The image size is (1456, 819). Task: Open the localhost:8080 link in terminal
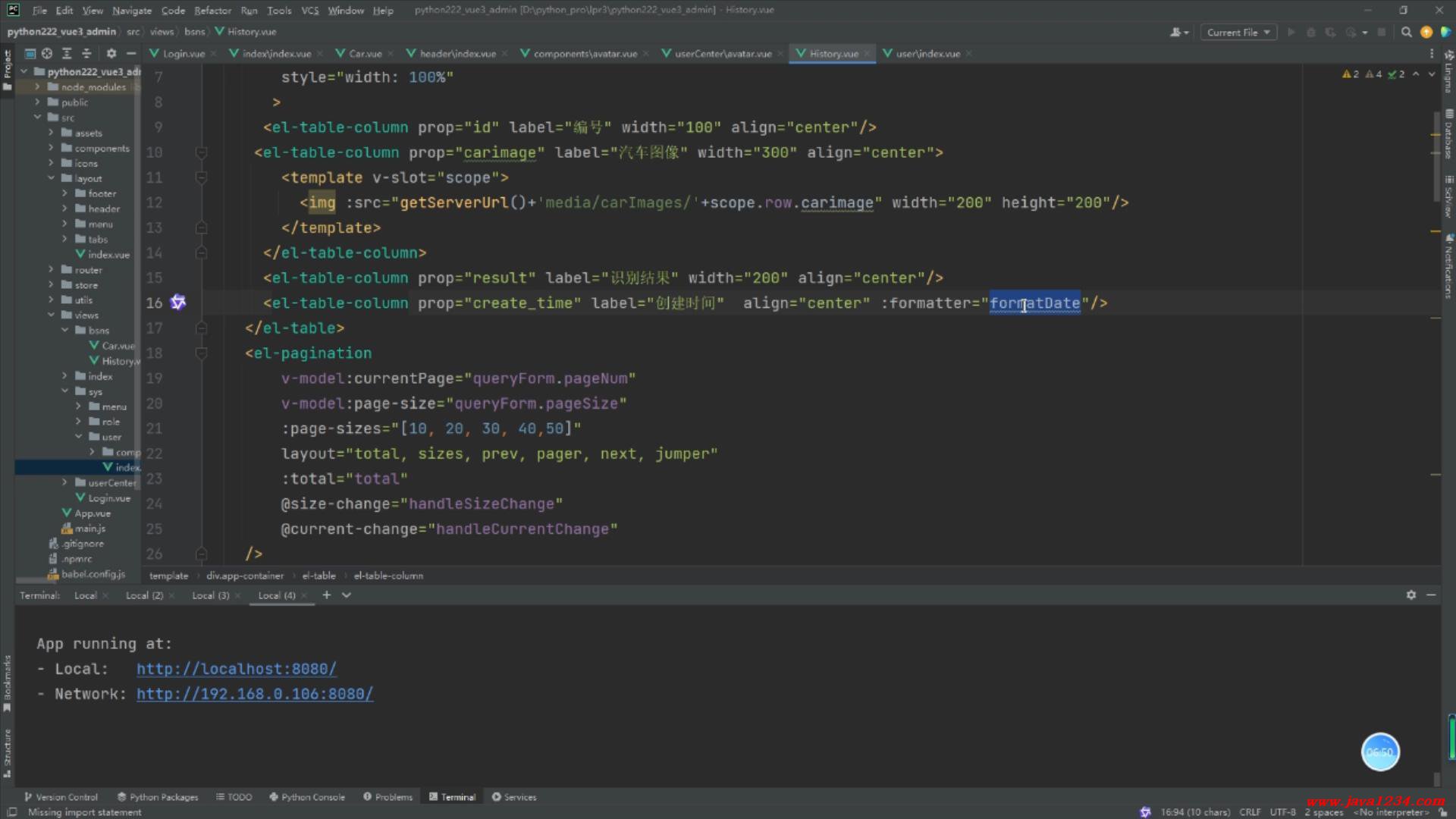tap(236, 669)
